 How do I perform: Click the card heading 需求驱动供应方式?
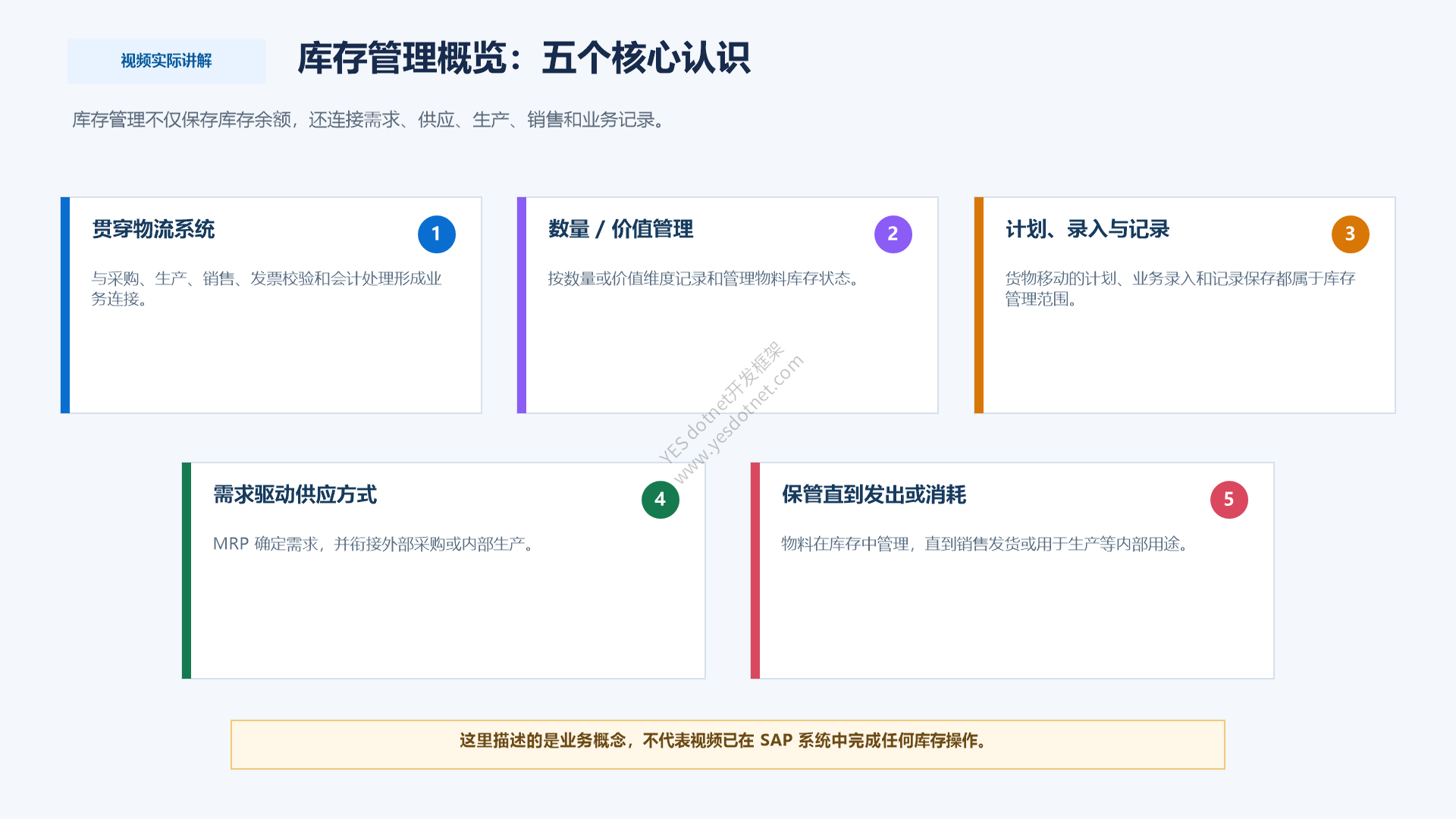(x=295, y=494)
